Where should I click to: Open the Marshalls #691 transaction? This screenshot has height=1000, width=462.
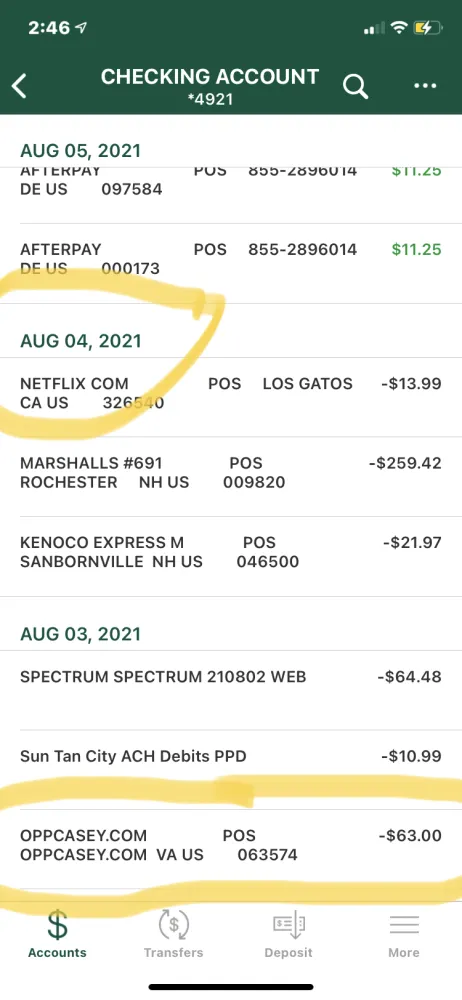click(231, 476)
